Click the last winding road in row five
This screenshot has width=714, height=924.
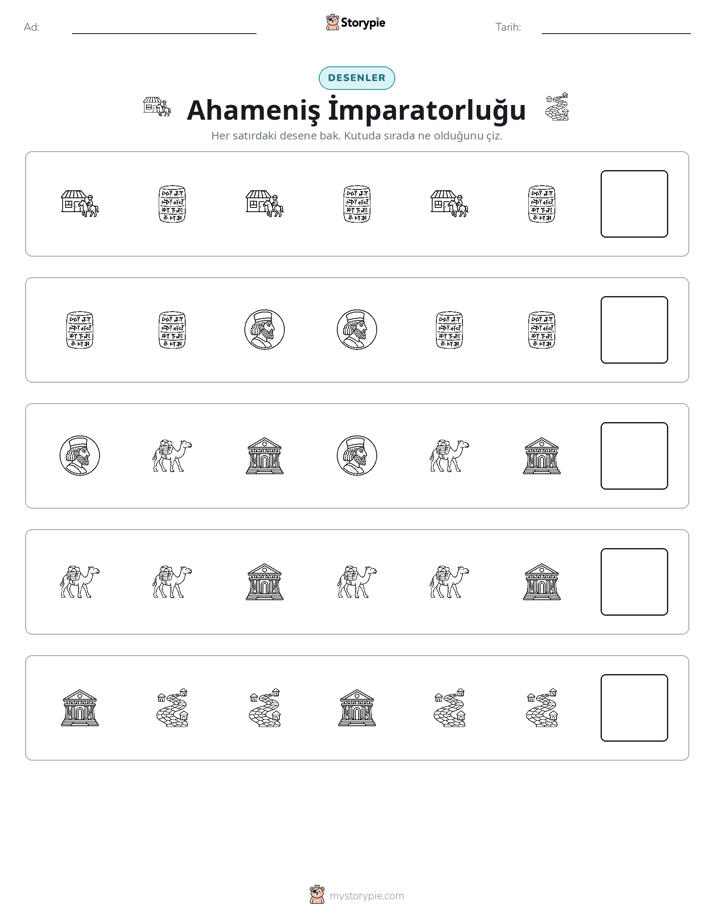[x=541, y=708]
